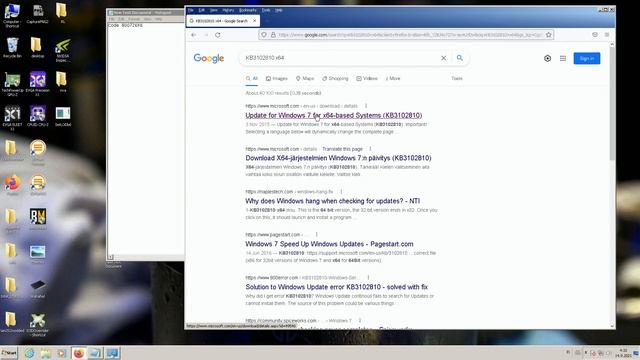Screen dimensions: 640x360
Task: Open the three-dot menu beside Translate this page
Action: 370,149
